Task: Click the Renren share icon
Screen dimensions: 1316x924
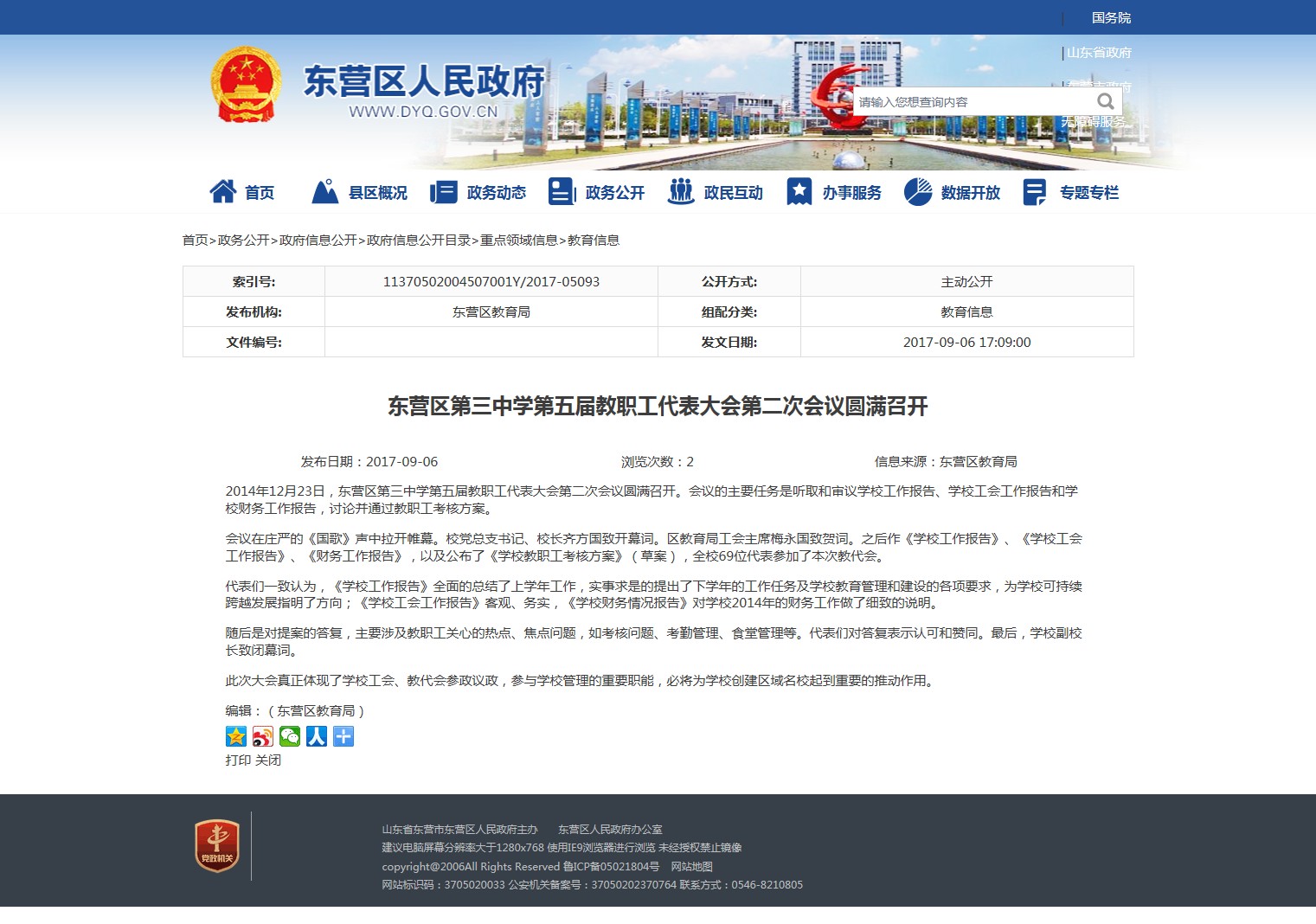Action: coord(317,736)
